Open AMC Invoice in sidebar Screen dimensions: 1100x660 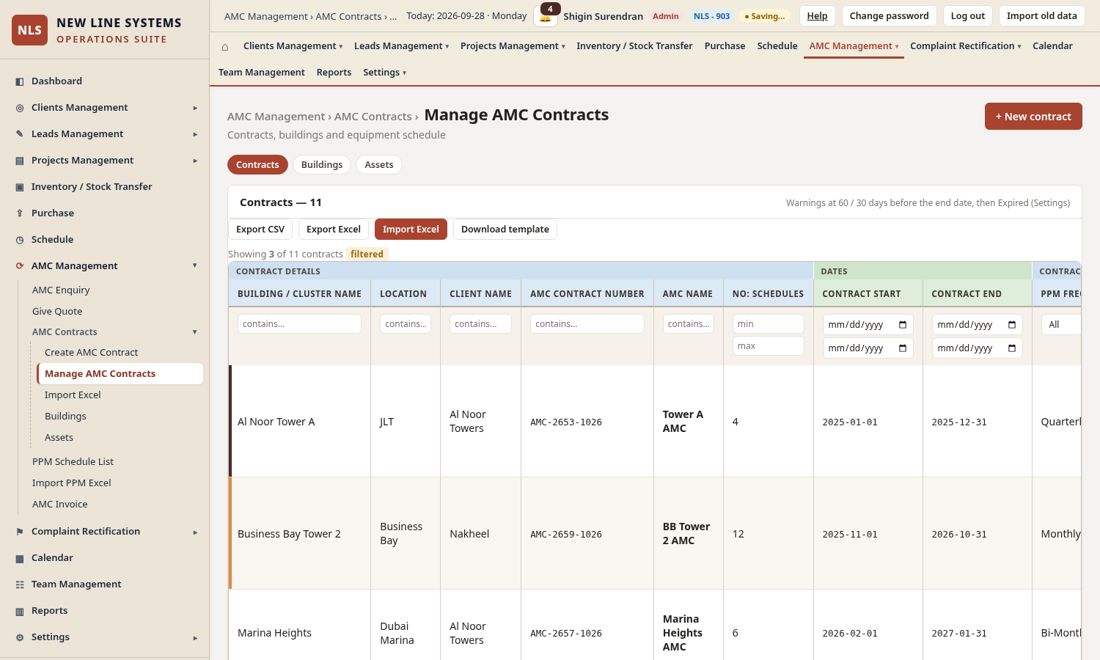[x=60, y=504]
